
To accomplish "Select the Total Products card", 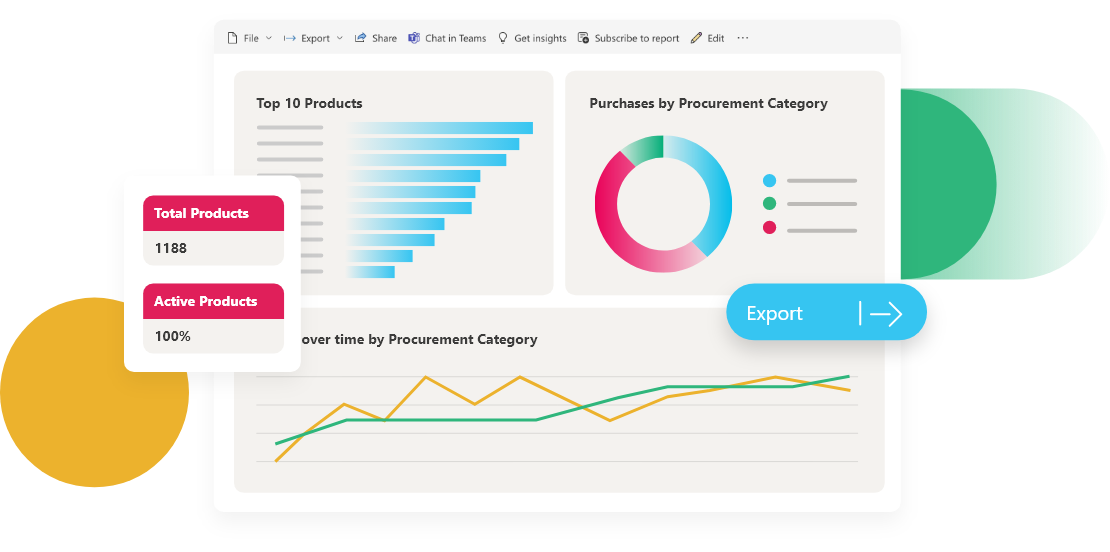I will pyautogui.click(x=213, y=230).
